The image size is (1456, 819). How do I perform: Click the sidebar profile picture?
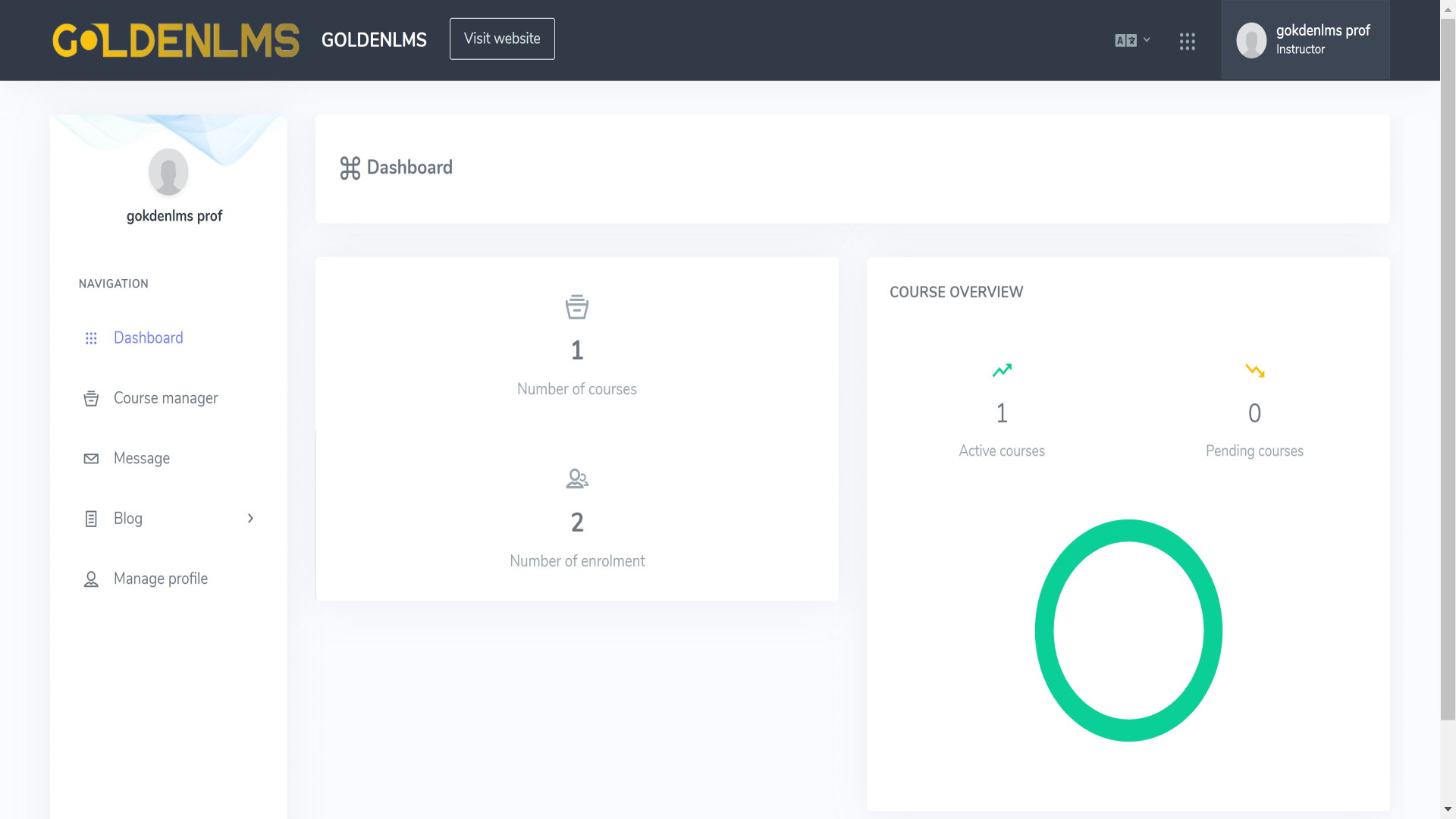pyautogui.click(x=168, y=172)
